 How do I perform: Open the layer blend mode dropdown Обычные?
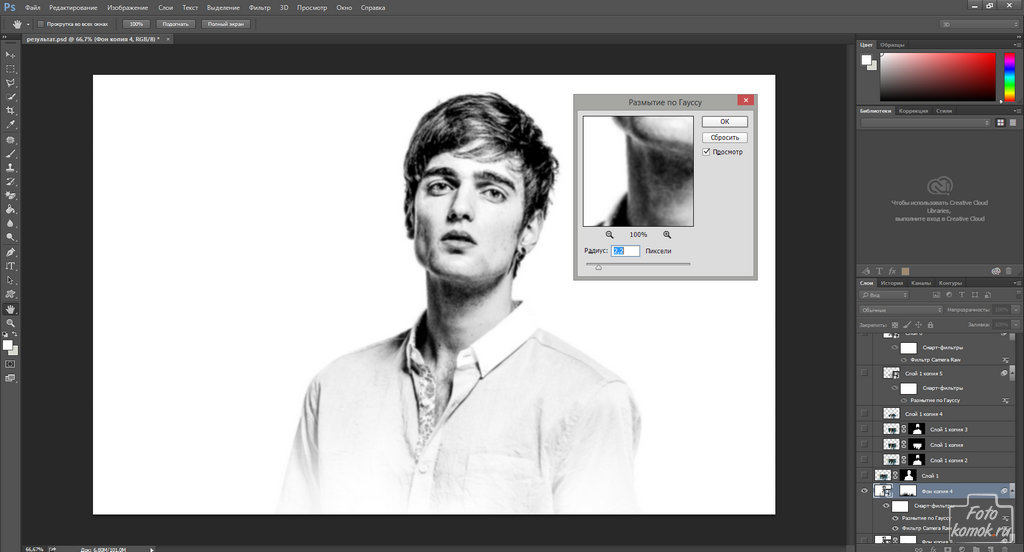[898, 310]
